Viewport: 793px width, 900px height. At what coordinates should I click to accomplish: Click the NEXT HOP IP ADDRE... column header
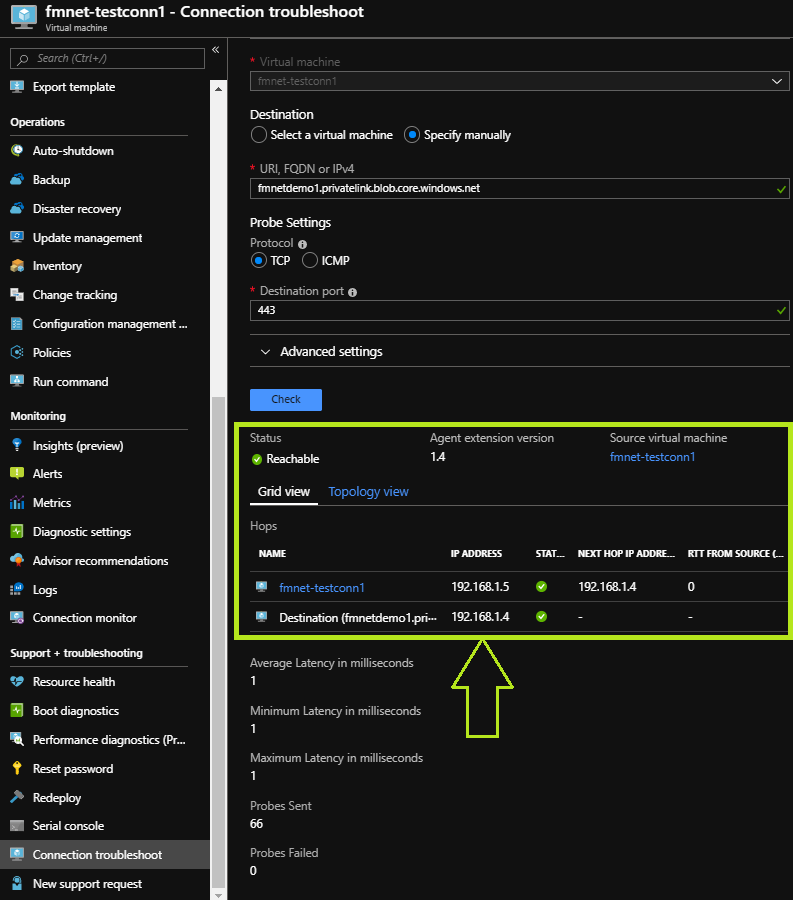click(626, 553)
